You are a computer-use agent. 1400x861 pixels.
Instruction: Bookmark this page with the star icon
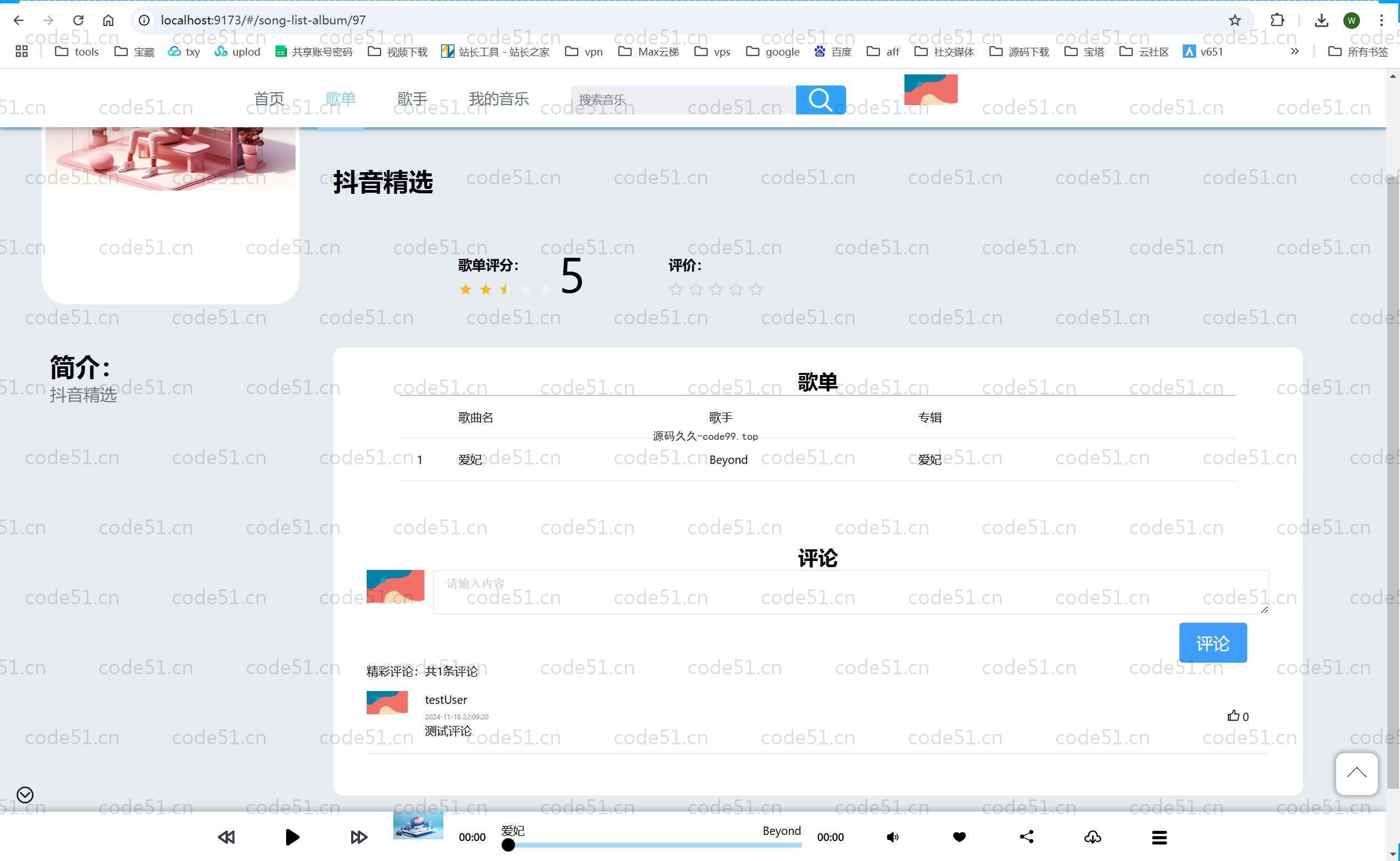point(1234,20)
